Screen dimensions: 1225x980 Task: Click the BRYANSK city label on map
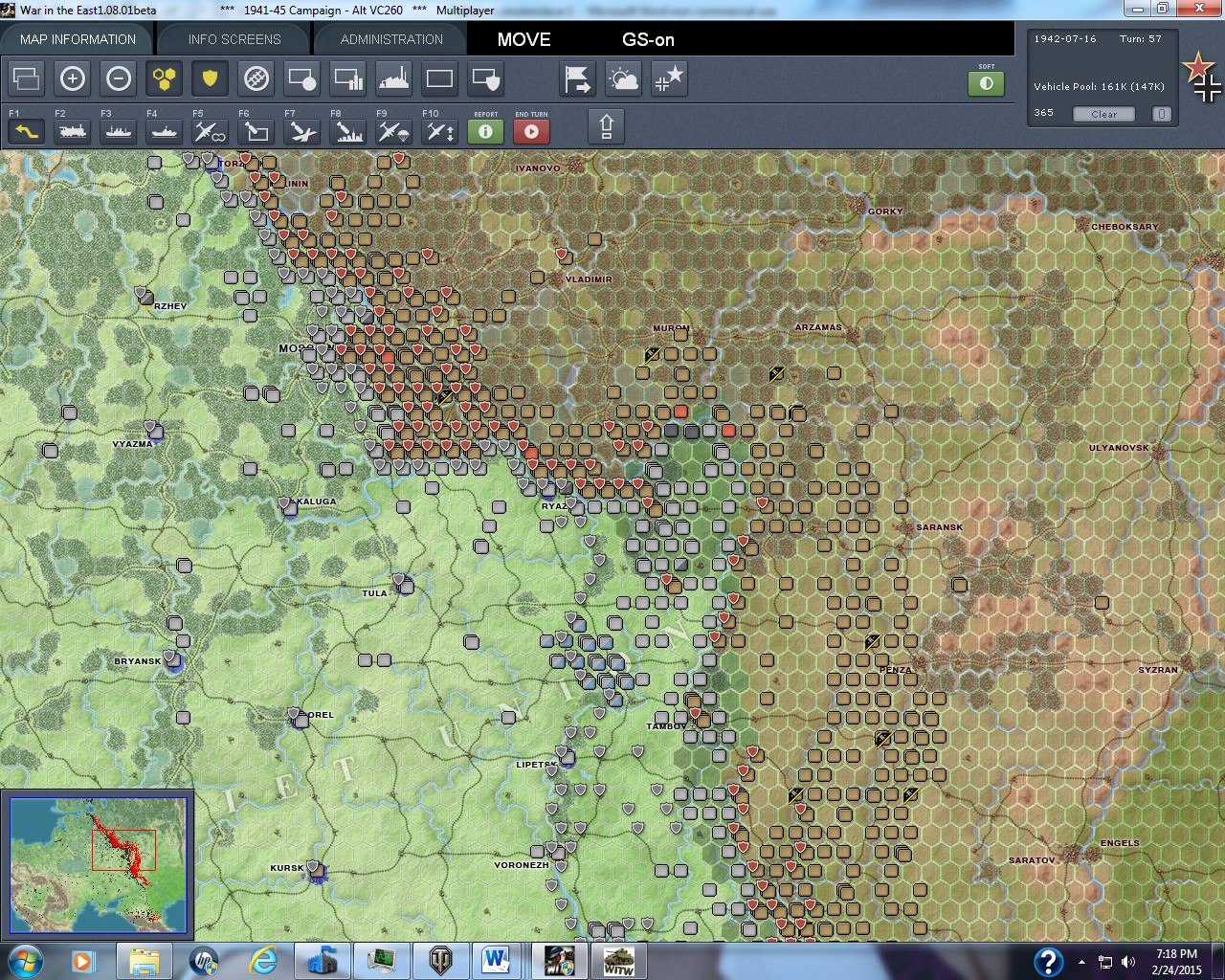coord(138,661)
